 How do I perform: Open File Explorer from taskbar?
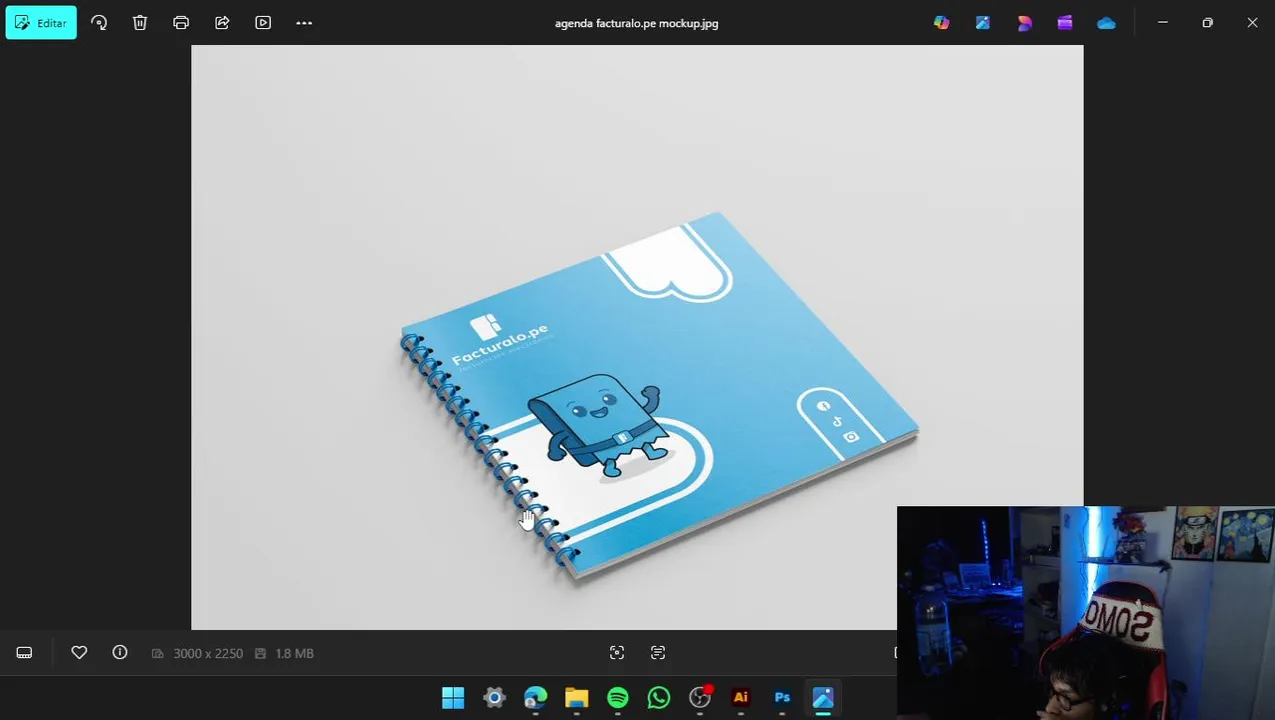576,698
